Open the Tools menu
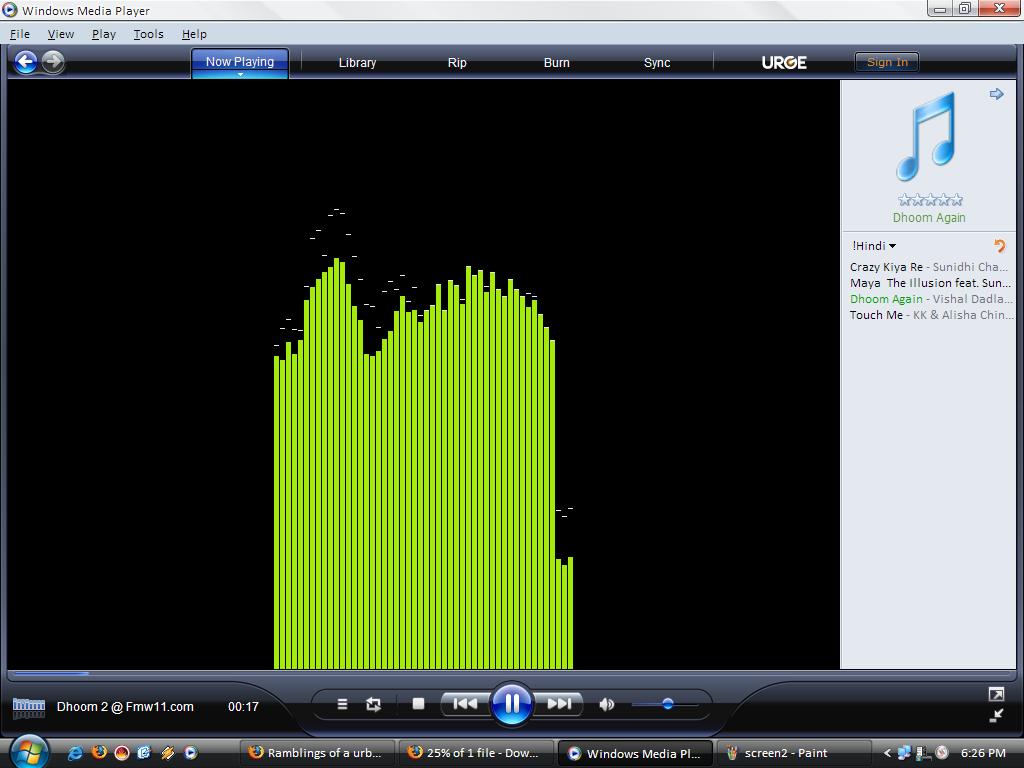 [x=148, y=34]
